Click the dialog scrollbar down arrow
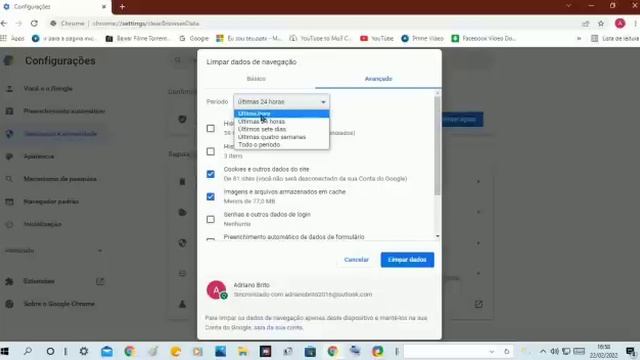 [438, 236]
